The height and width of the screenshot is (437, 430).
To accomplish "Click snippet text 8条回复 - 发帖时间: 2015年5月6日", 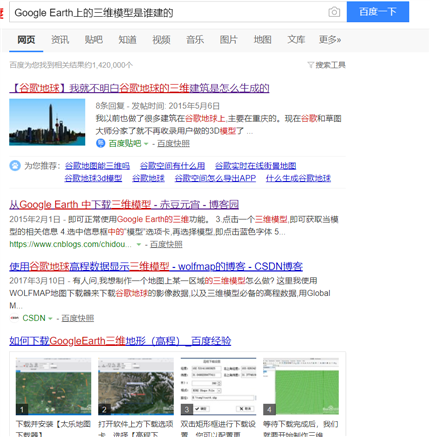I will tap(158, 106).
